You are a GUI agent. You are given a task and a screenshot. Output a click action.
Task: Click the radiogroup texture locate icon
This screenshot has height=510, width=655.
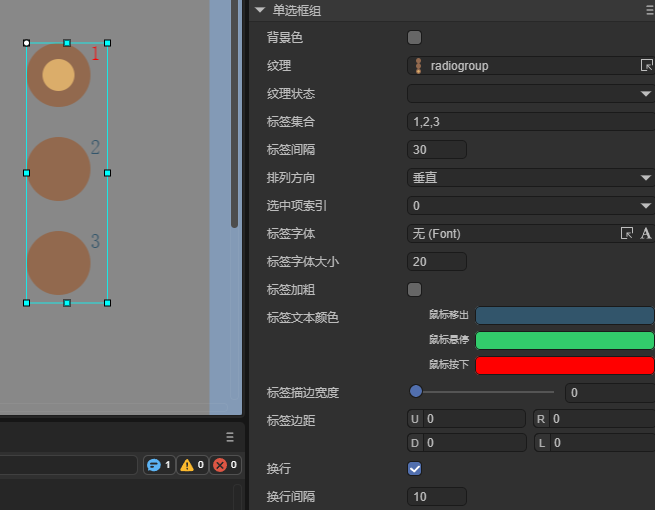646,66
